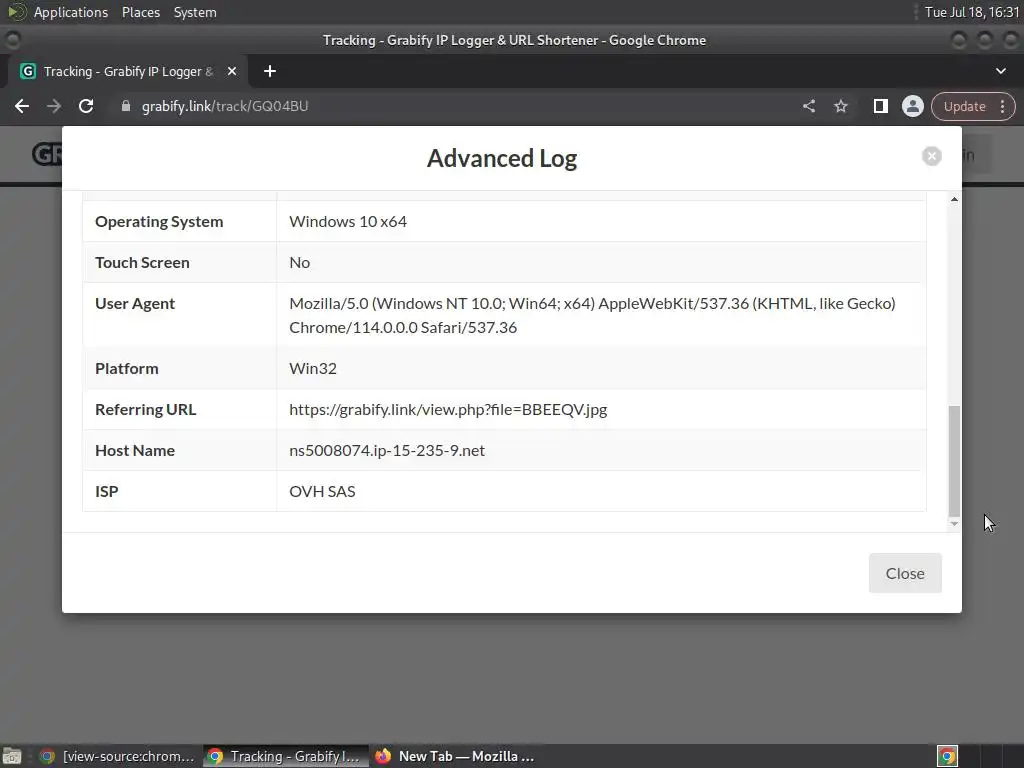Open the Places menu

[140, 12]
